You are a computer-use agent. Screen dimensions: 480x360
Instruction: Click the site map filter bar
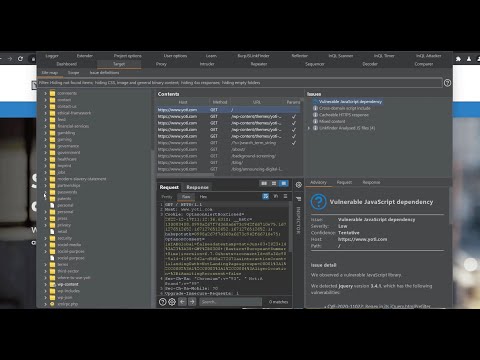(x=240, y=83)
